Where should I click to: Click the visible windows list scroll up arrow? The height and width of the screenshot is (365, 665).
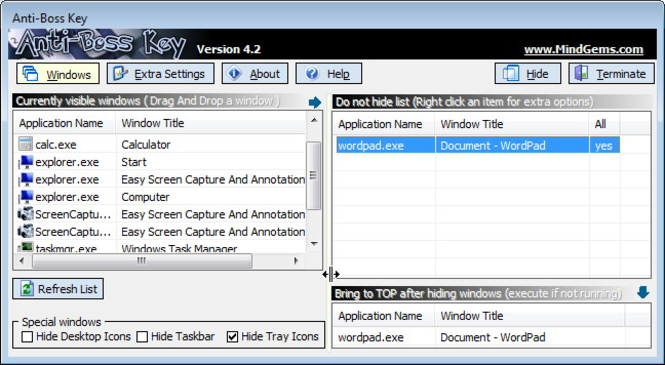coord(314,120)
